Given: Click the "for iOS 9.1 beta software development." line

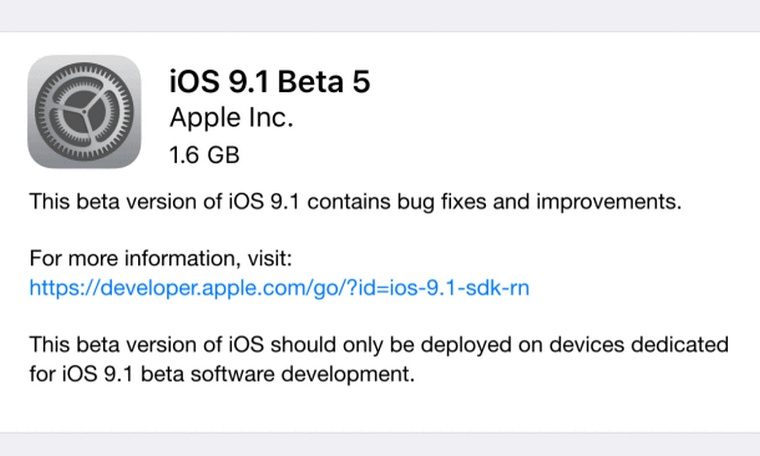Looking at the screenshot, I should point(221,376).
